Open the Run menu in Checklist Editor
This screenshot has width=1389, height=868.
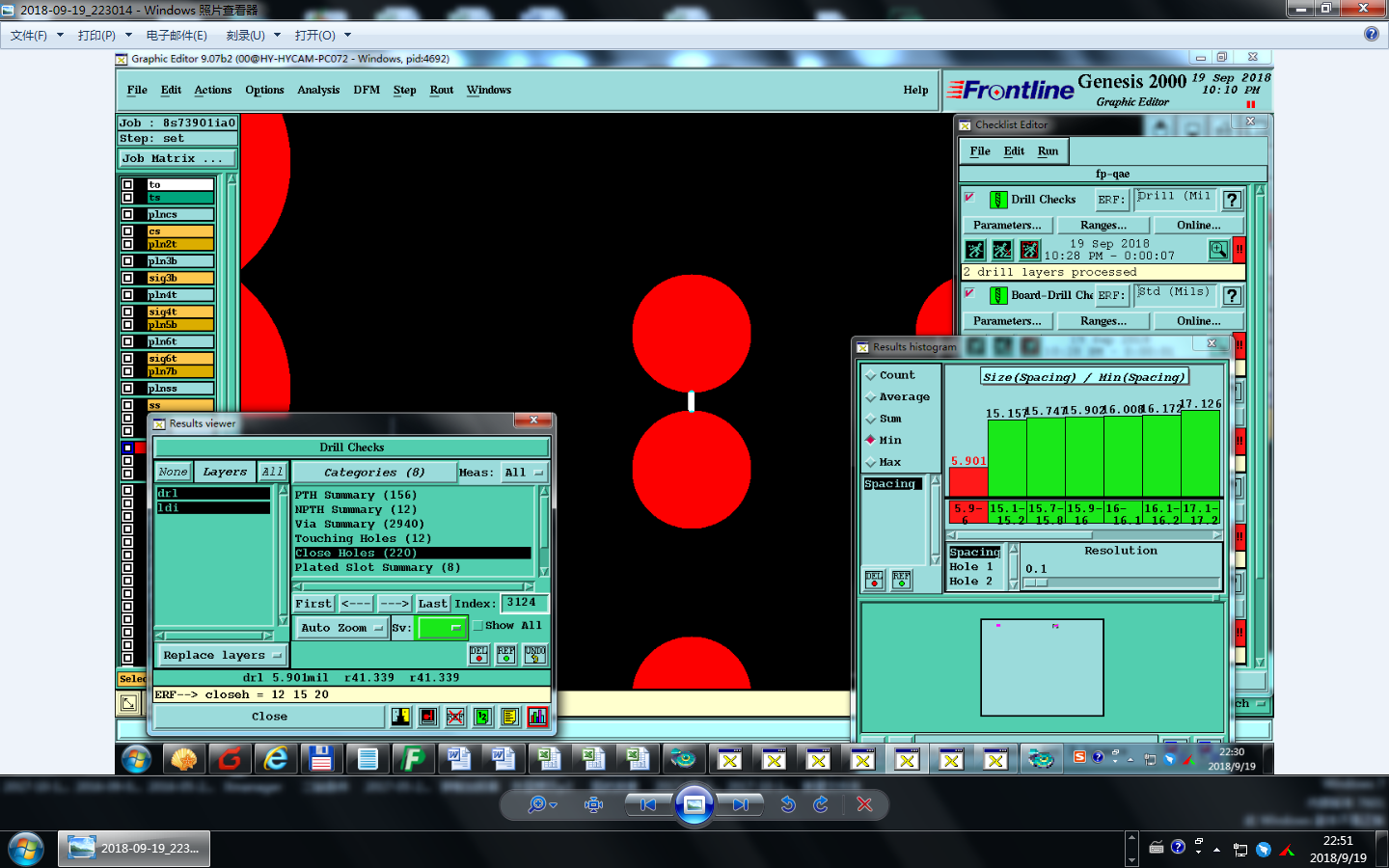1048,151
